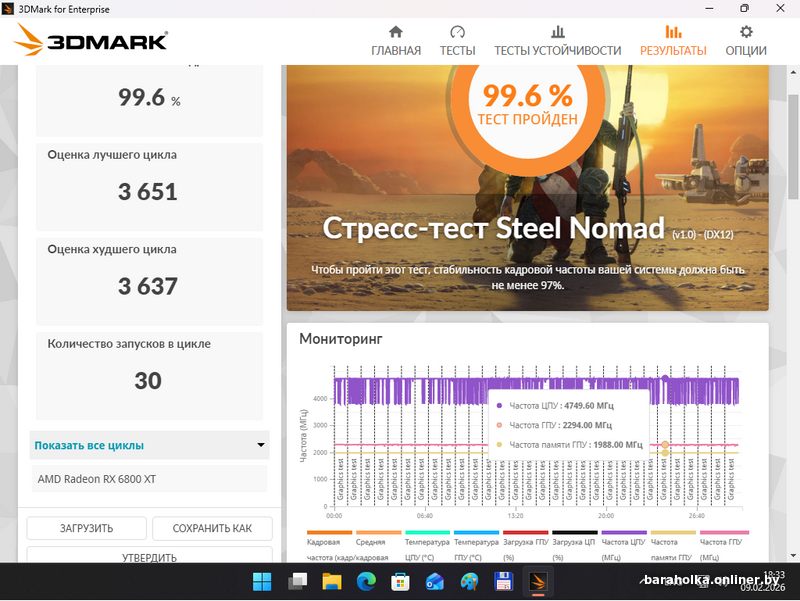Open Microsoft Store from the taskbar

(x=401, y=582)
